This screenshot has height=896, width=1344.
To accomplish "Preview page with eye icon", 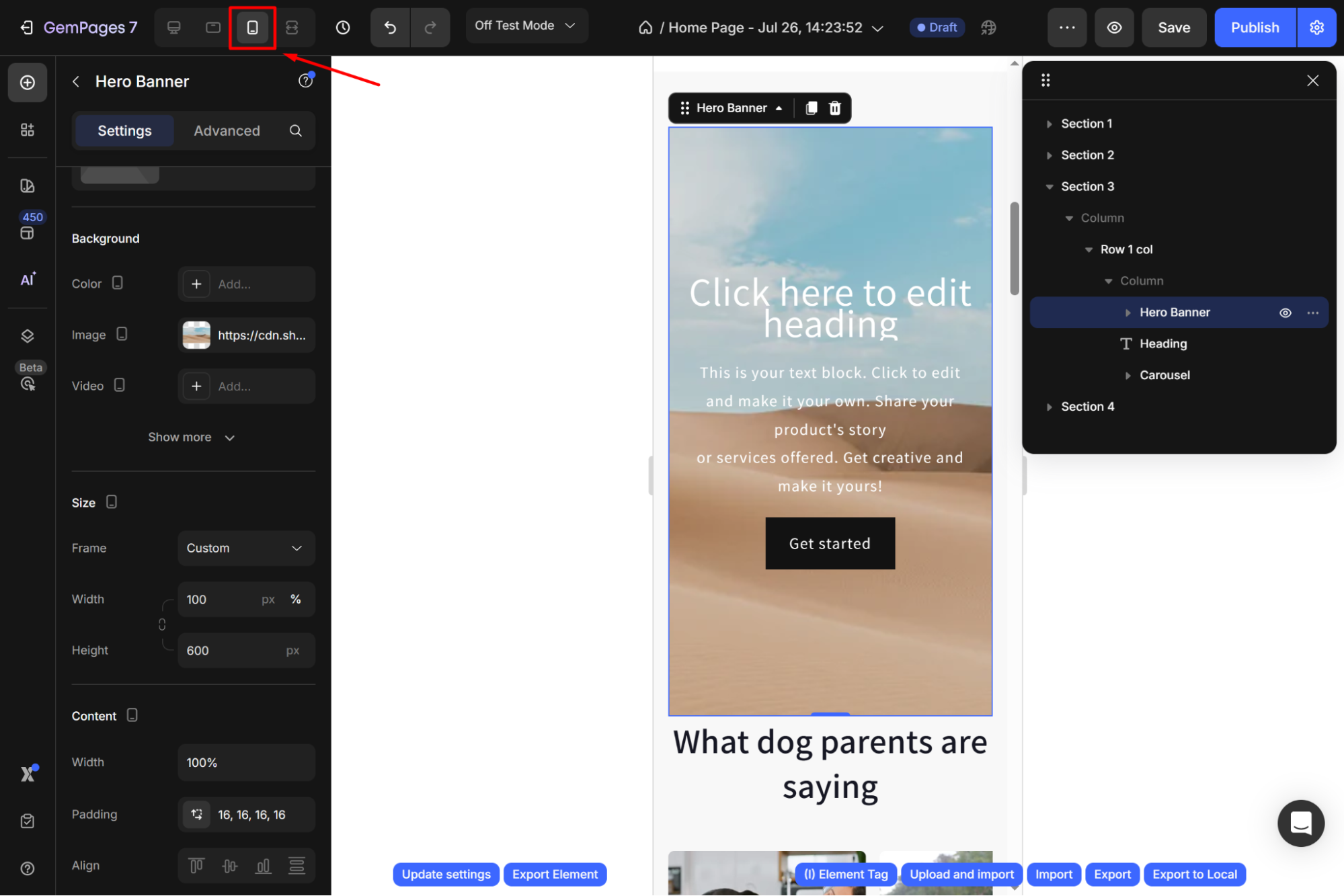I will tap(1114, 28).
